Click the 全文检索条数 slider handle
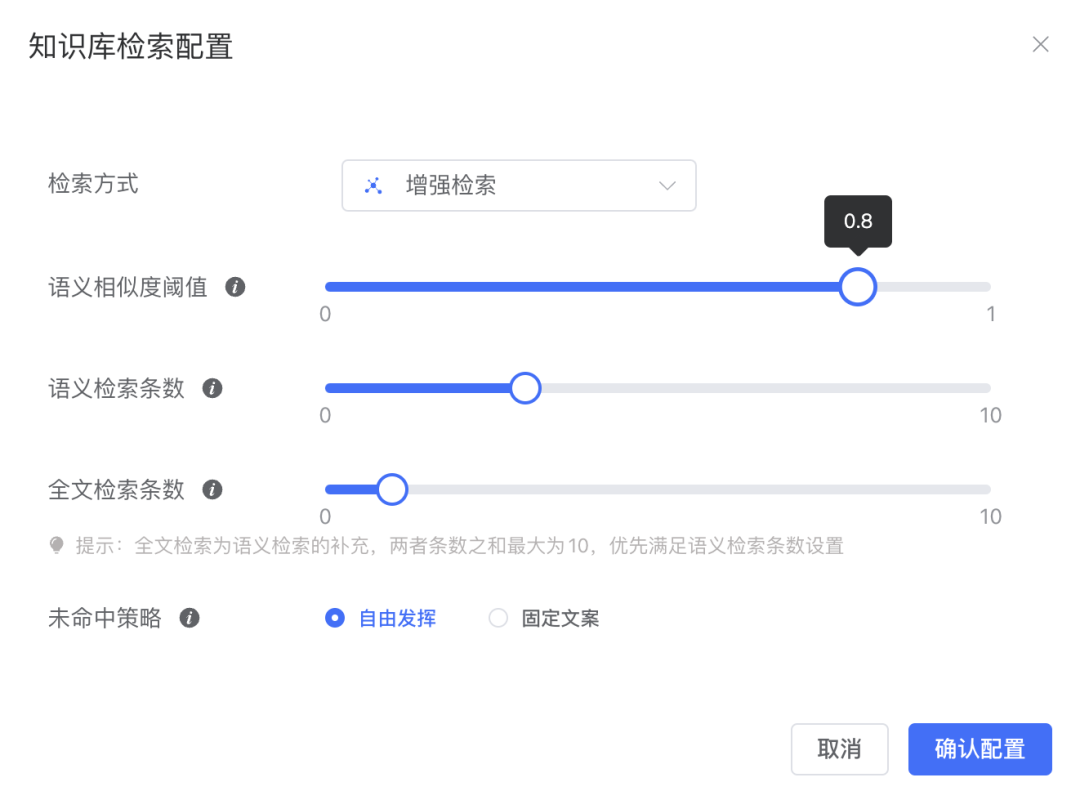 coord(392,489)
